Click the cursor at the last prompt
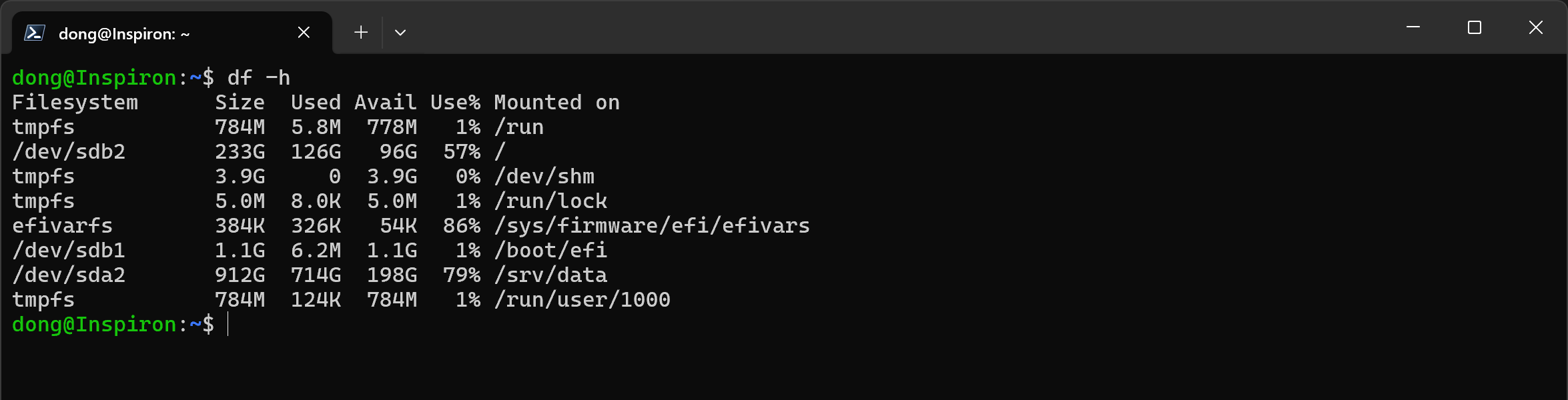Image resolution: width=1568 pixels, height=400 pixels. click(x=228, y=325)
